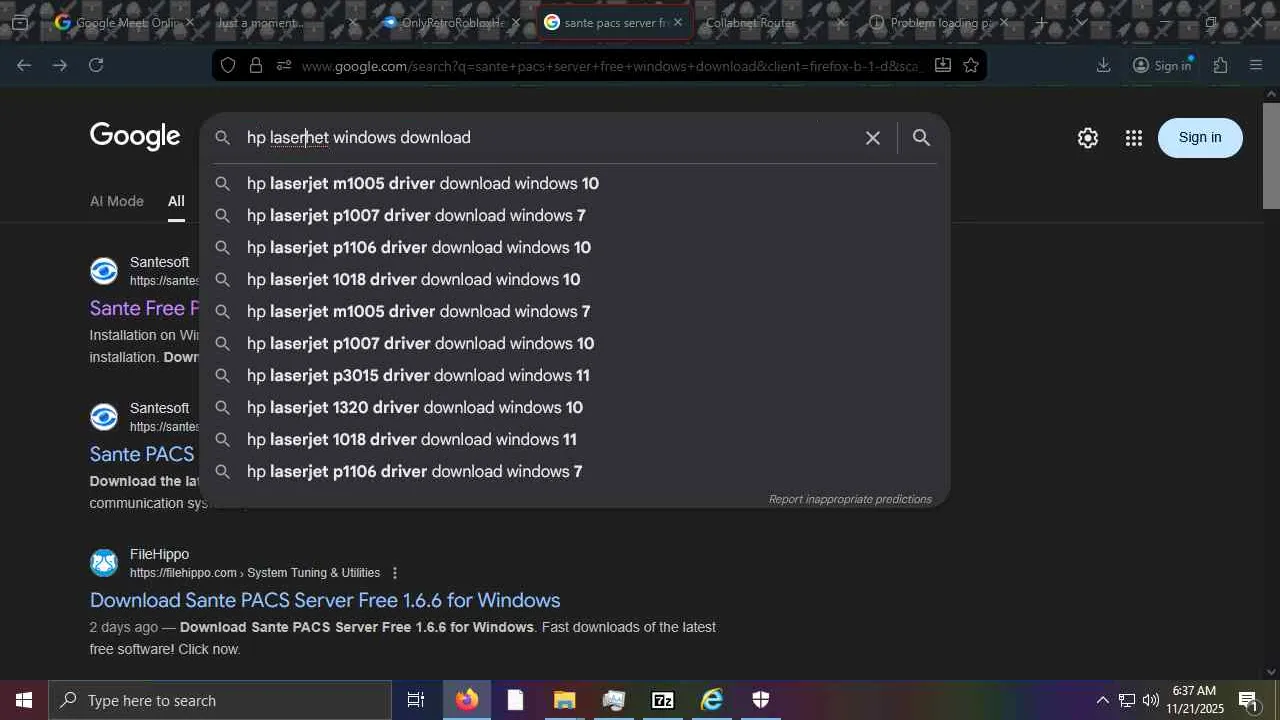Click the blue Sign in button
Image resolution: width=1280 pixels, height=720 pixels.
click(1200, 138)
